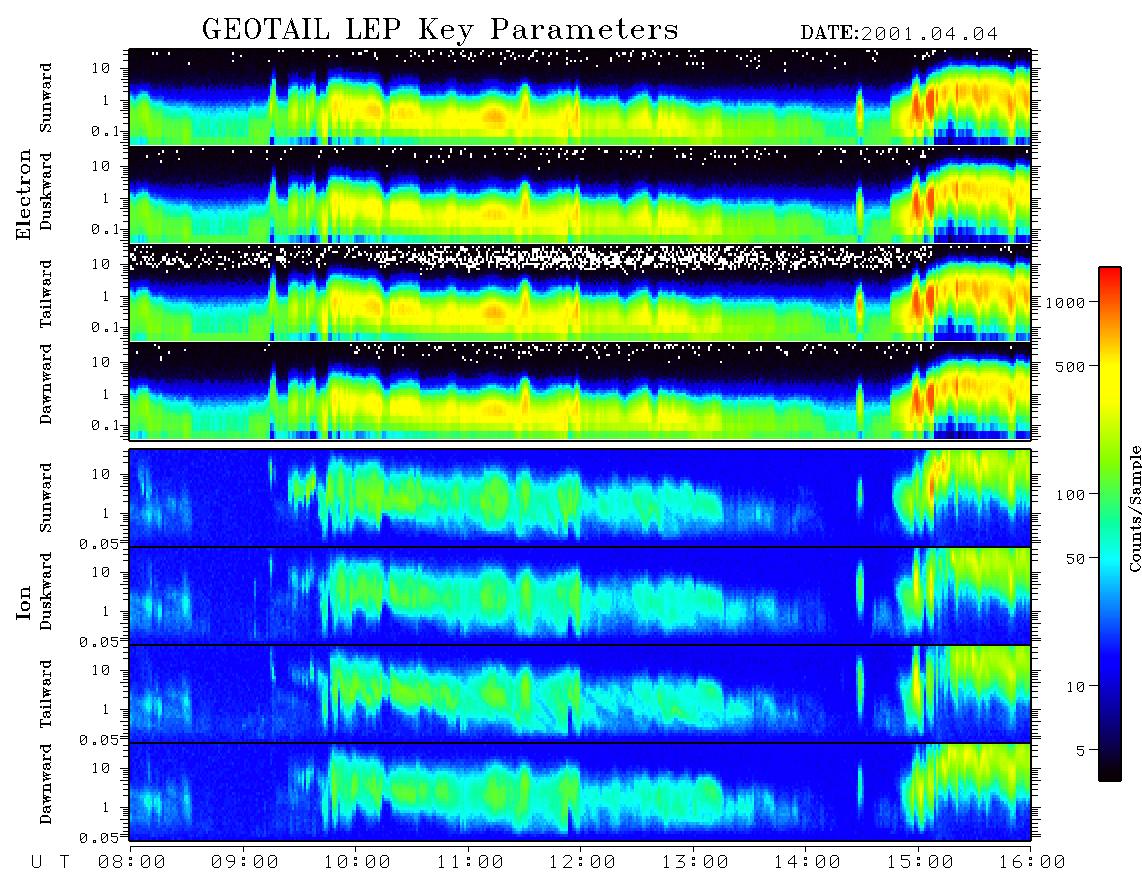Click the 0.1 tick of Electron Dawnward panel
This screenshot has height=880, width=1142.
(105, 425)
